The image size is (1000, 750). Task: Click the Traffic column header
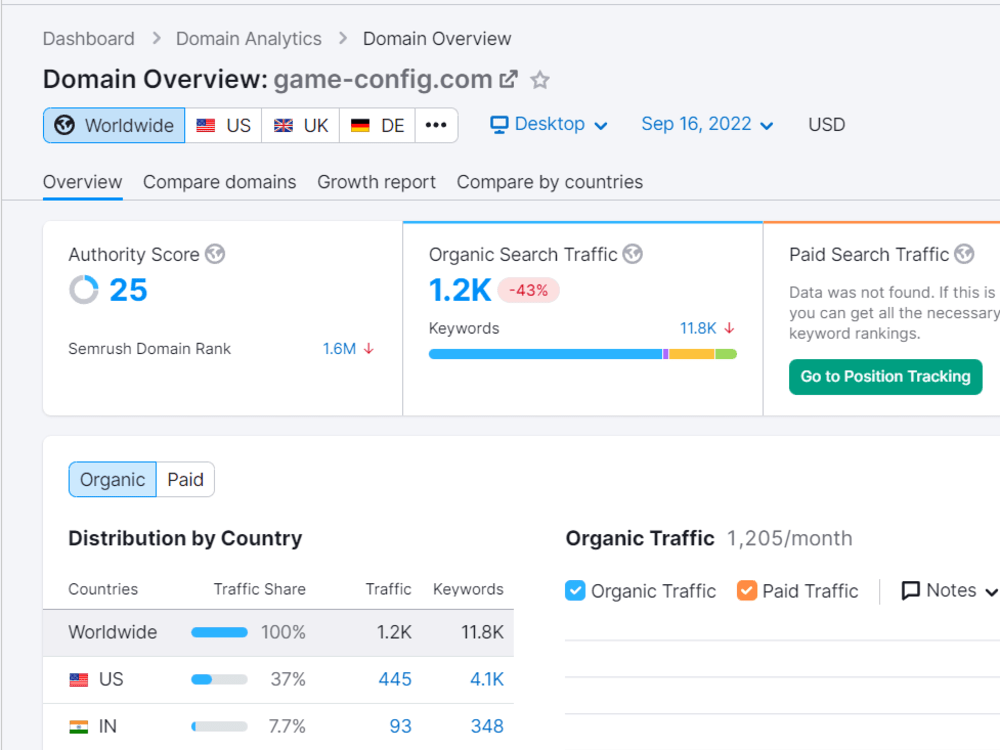click(388, 589)
